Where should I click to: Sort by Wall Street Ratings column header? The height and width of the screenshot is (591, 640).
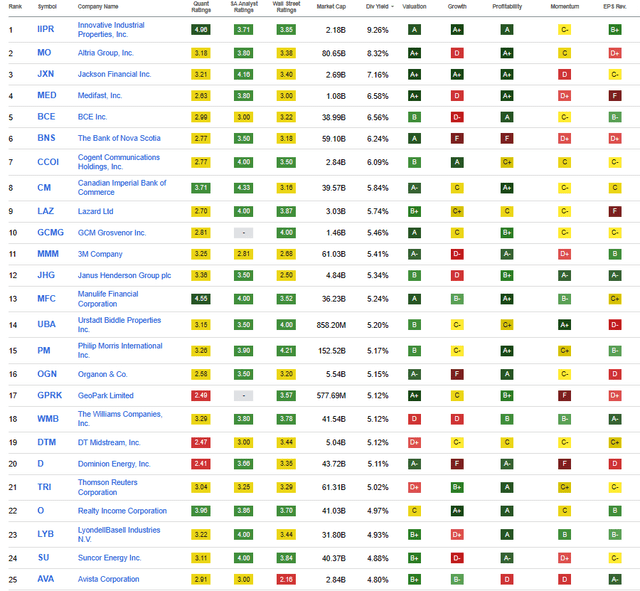click(x=286, y=7)
